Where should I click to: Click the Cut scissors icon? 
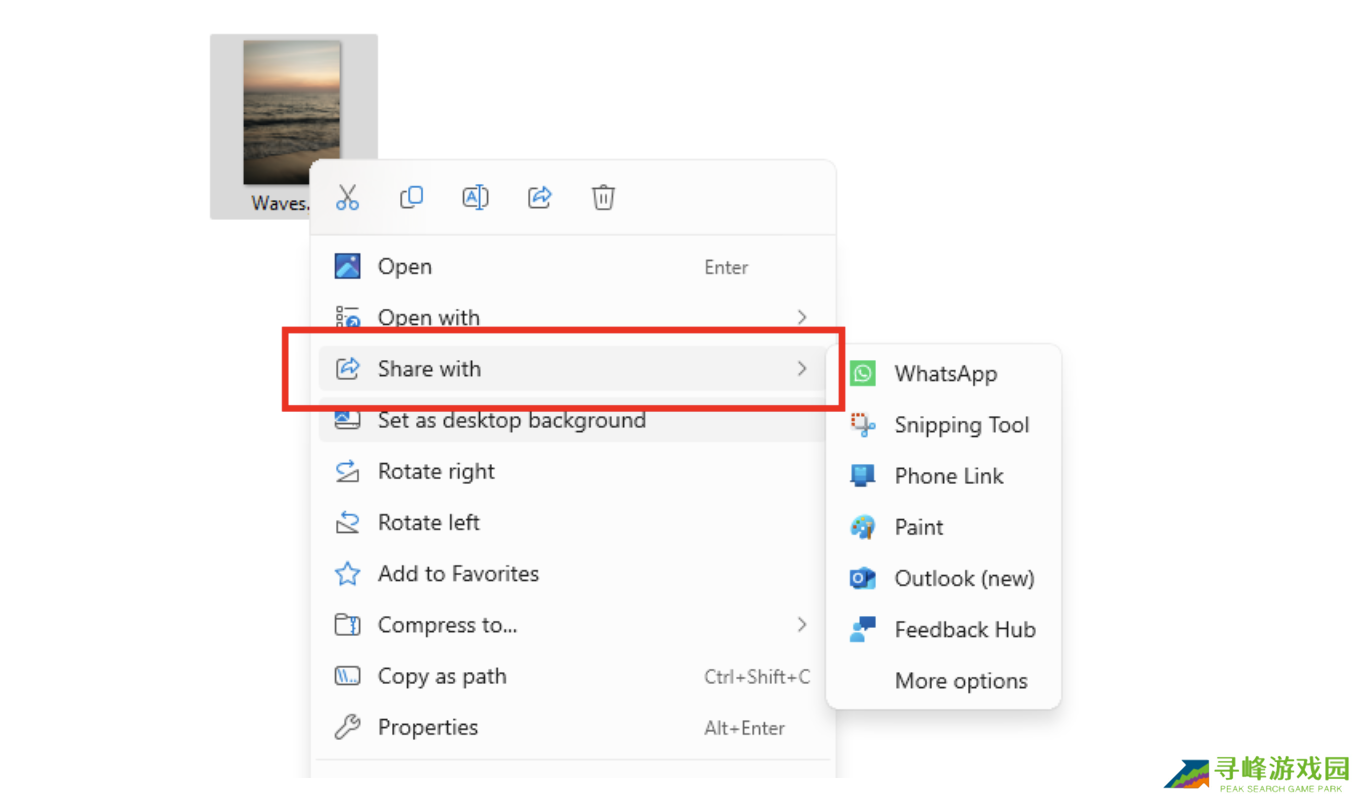347,198
